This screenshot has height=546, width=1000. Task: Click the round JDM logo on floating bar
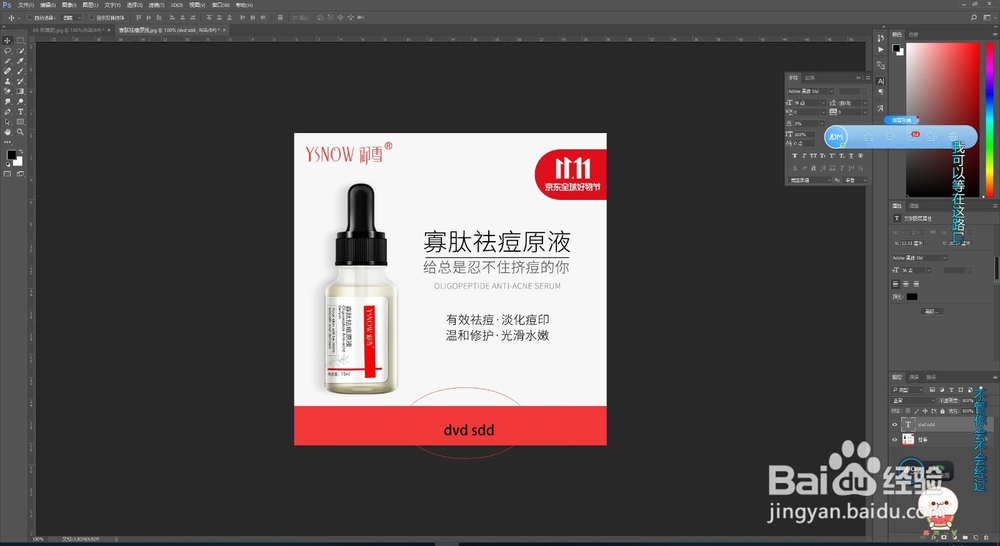[836, 136]
